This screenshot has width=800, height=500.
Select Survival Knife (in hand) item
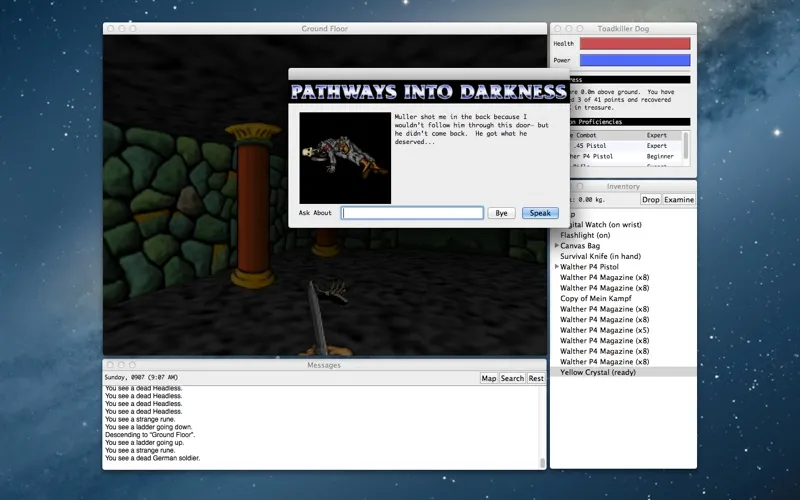tap(599, 256)
